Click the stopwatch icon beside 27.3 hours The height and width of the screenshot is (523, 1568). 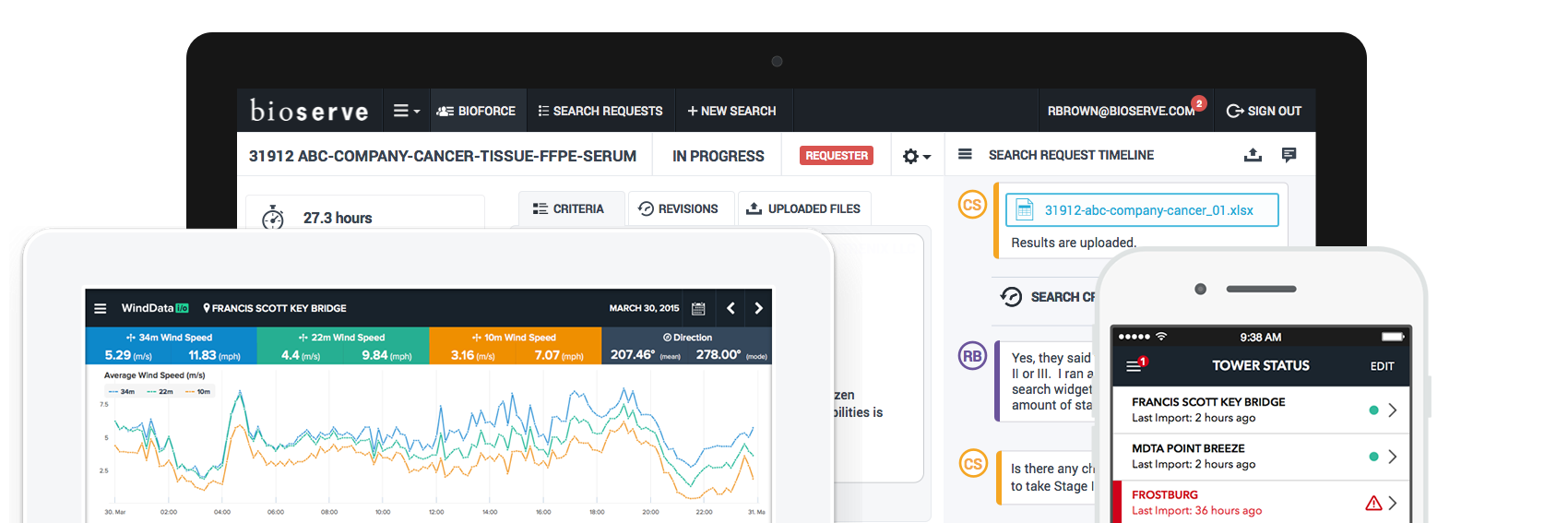pos(273,218)
